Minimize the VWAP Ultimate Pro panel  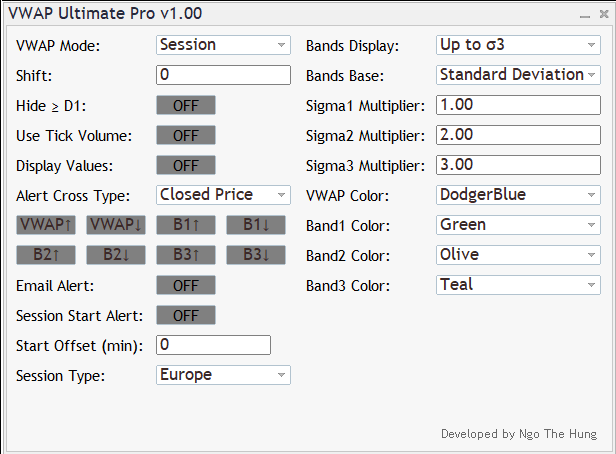(587, 15)
